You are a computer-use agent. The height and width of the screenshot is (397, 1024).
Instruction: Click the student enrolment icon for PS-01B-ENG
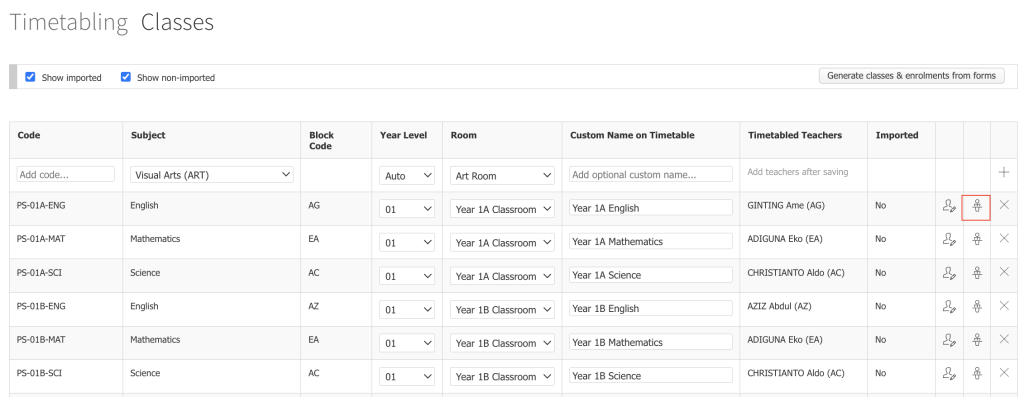tap(976, 306)
